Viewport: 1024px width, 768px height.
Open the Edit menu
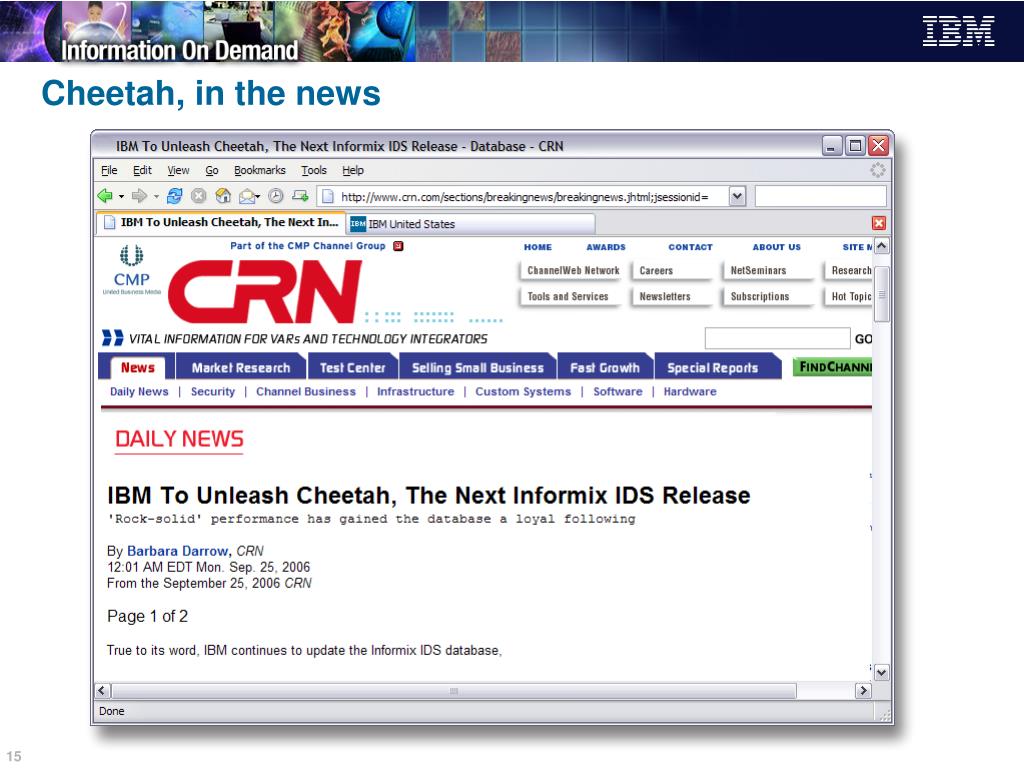[x=142, y=170]
